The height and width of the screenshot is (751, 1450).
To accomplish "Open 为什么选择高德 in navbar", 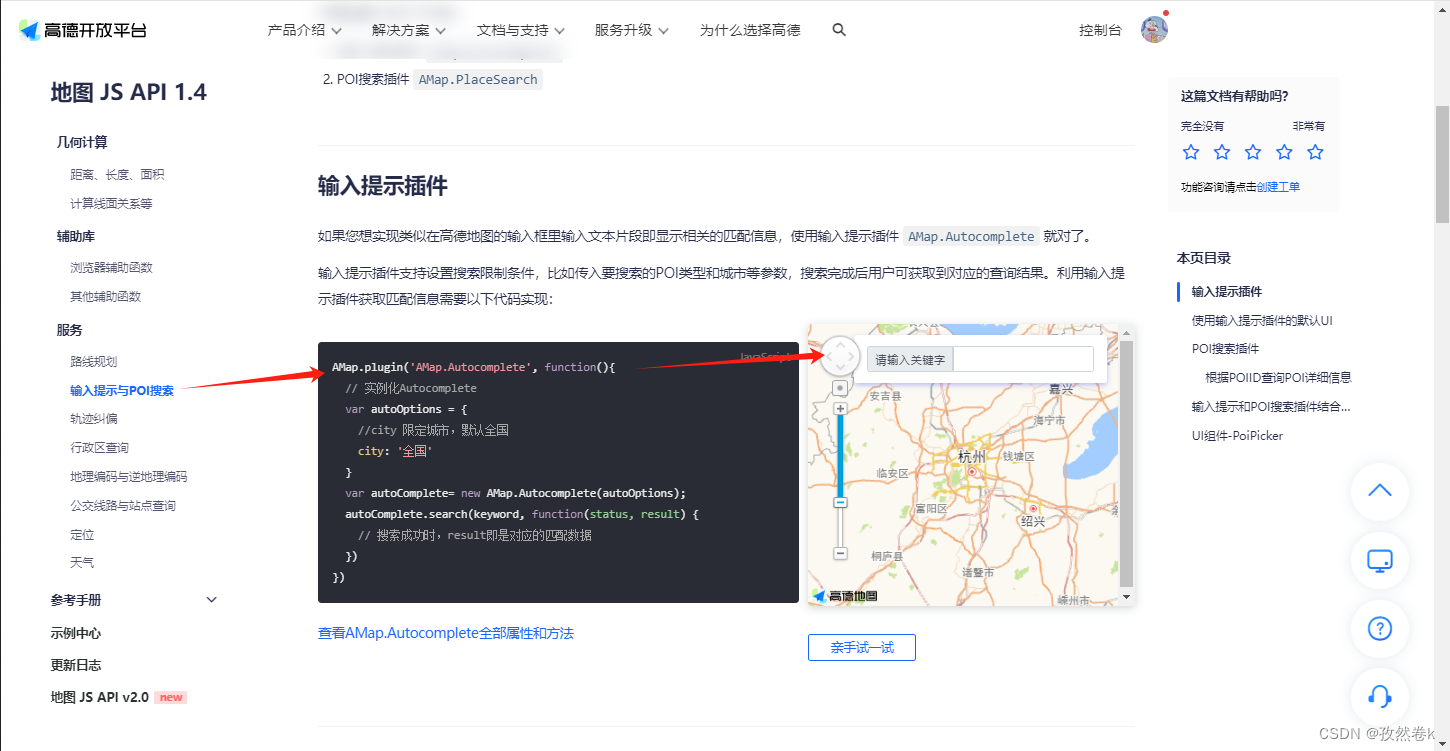I will pos(750,30).
